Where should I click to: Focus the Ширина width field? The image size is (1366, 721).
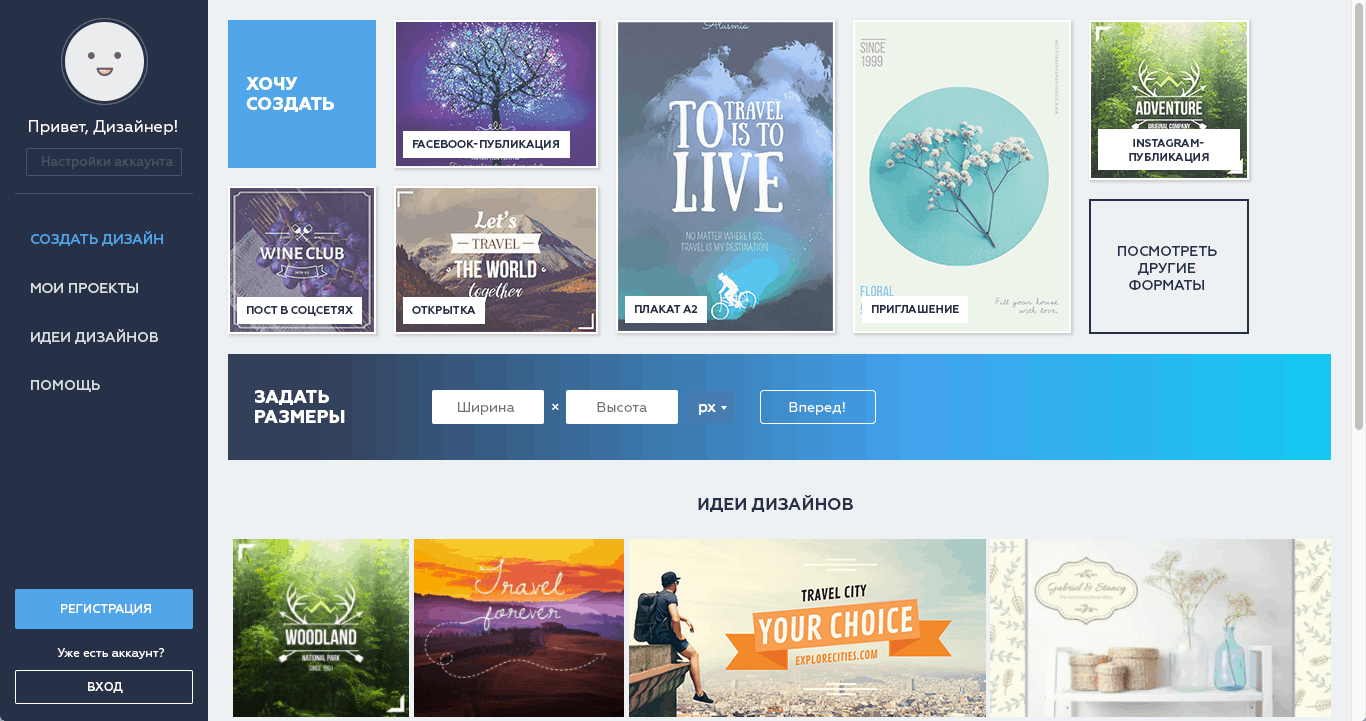(x=488, y=407)
